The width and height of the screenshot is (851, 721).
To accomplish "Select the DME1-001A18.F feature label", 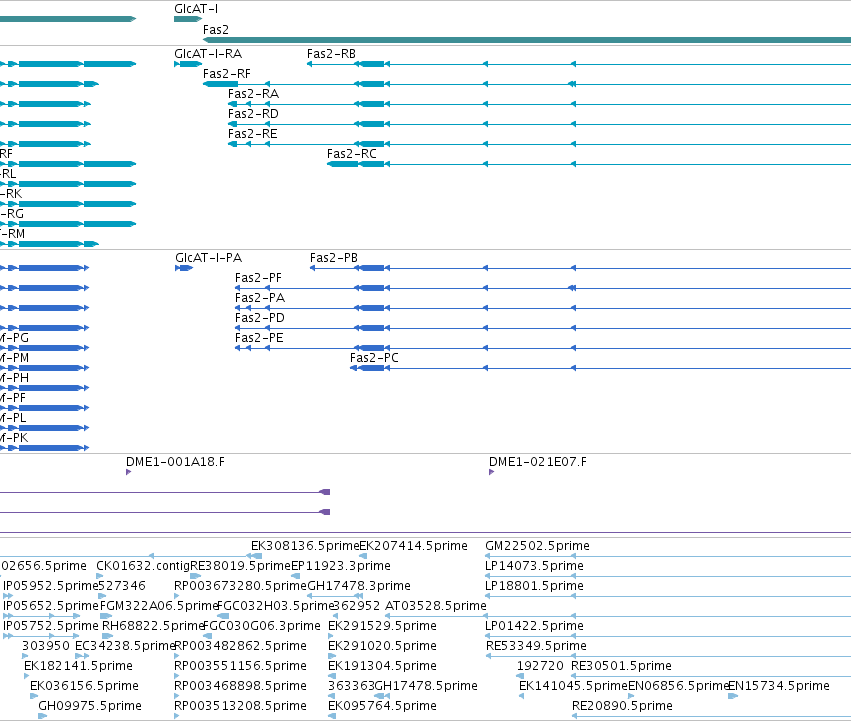I will coord(175,462).
